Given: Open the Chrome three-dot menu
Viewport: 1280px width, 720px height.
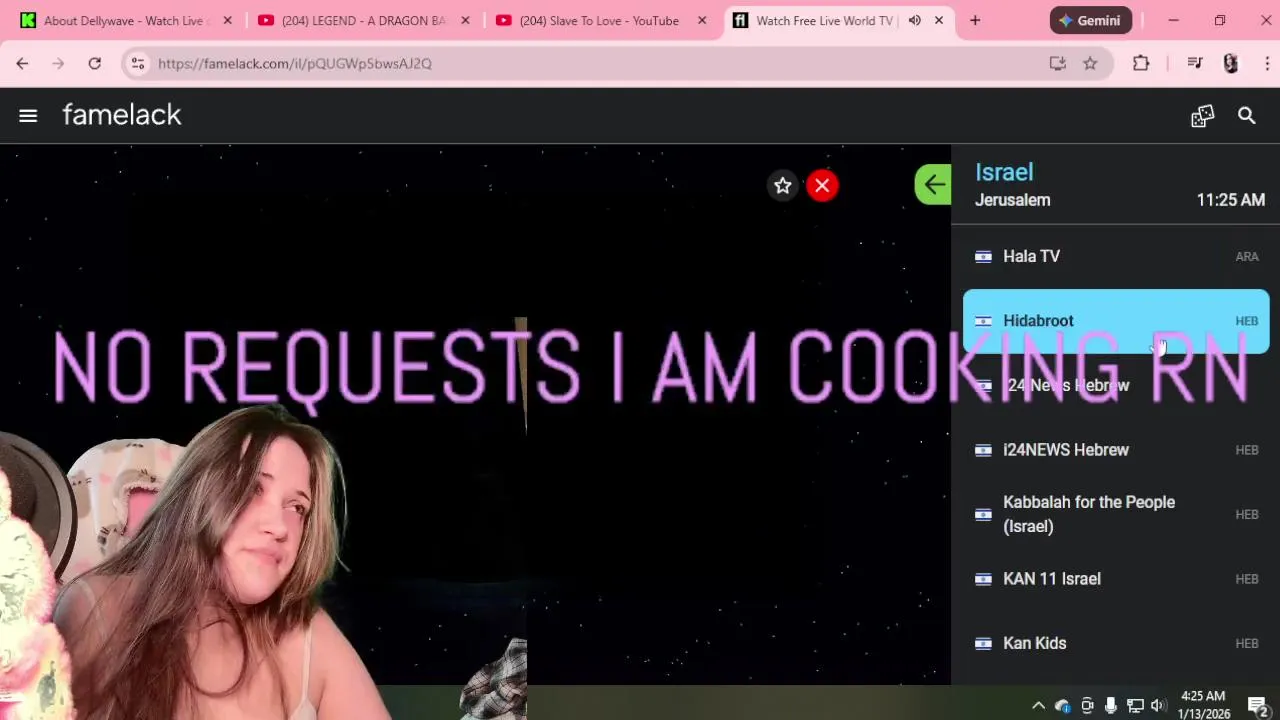Looking at the screenshot, I should point(1267,63).
